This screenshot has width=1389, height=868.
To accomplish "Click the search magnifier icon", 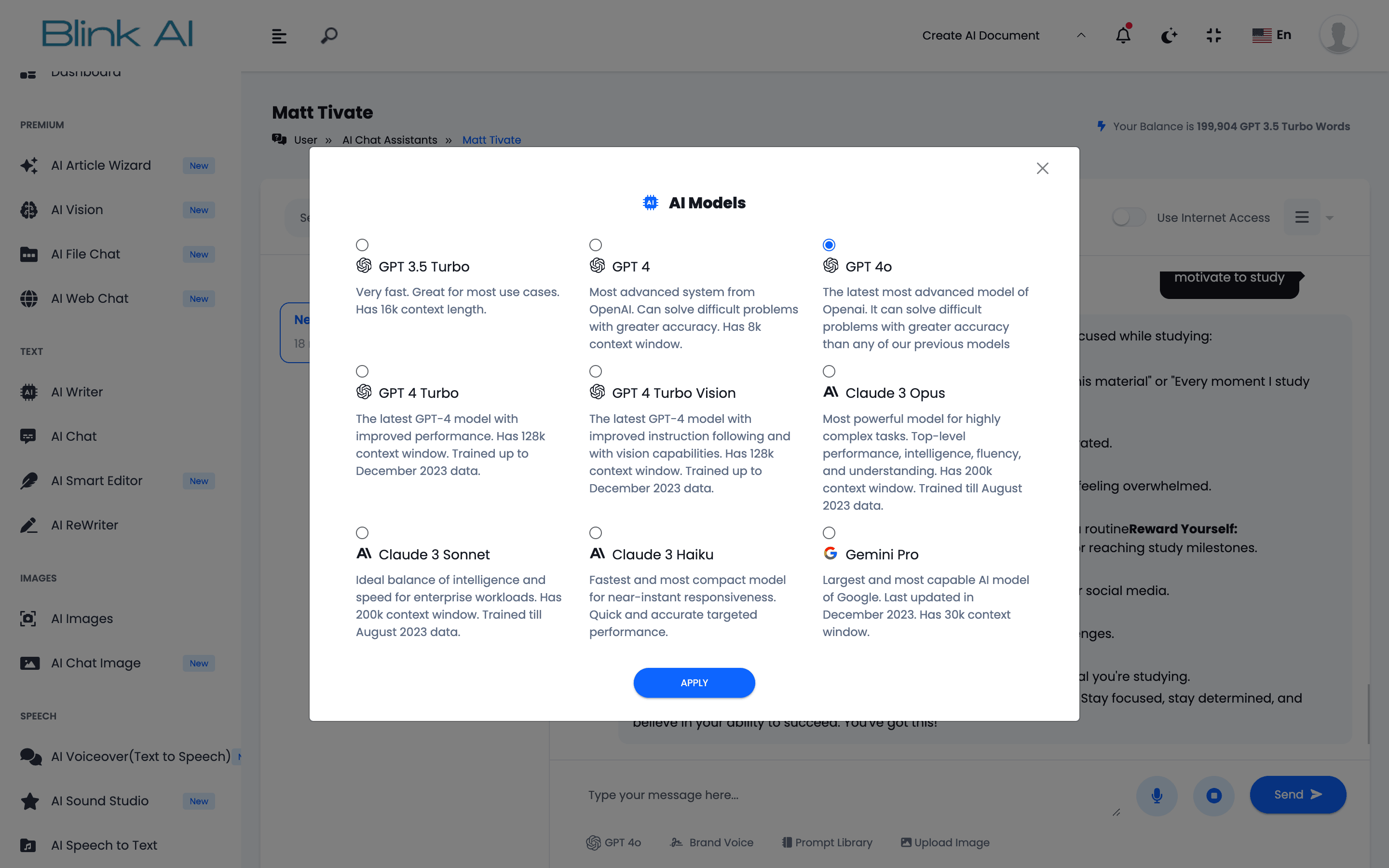I will 329,36.
